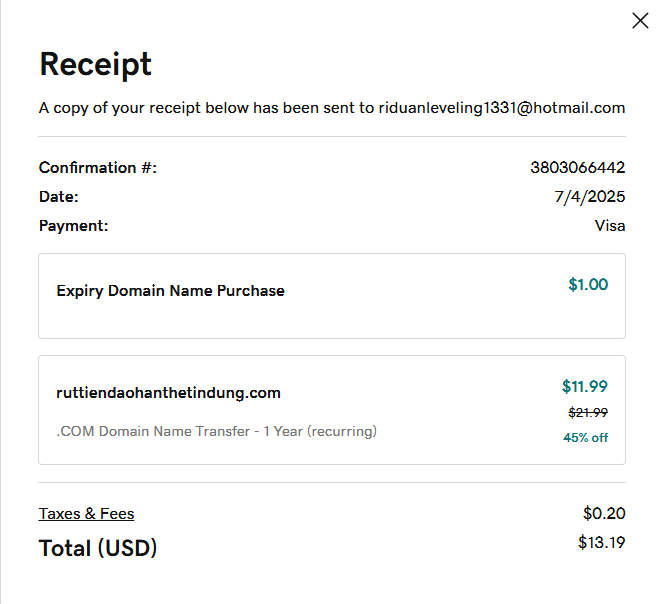Screen dimensions: 656x604
Task: Click the $13.19 total amount
Action: tap(601, 544)
